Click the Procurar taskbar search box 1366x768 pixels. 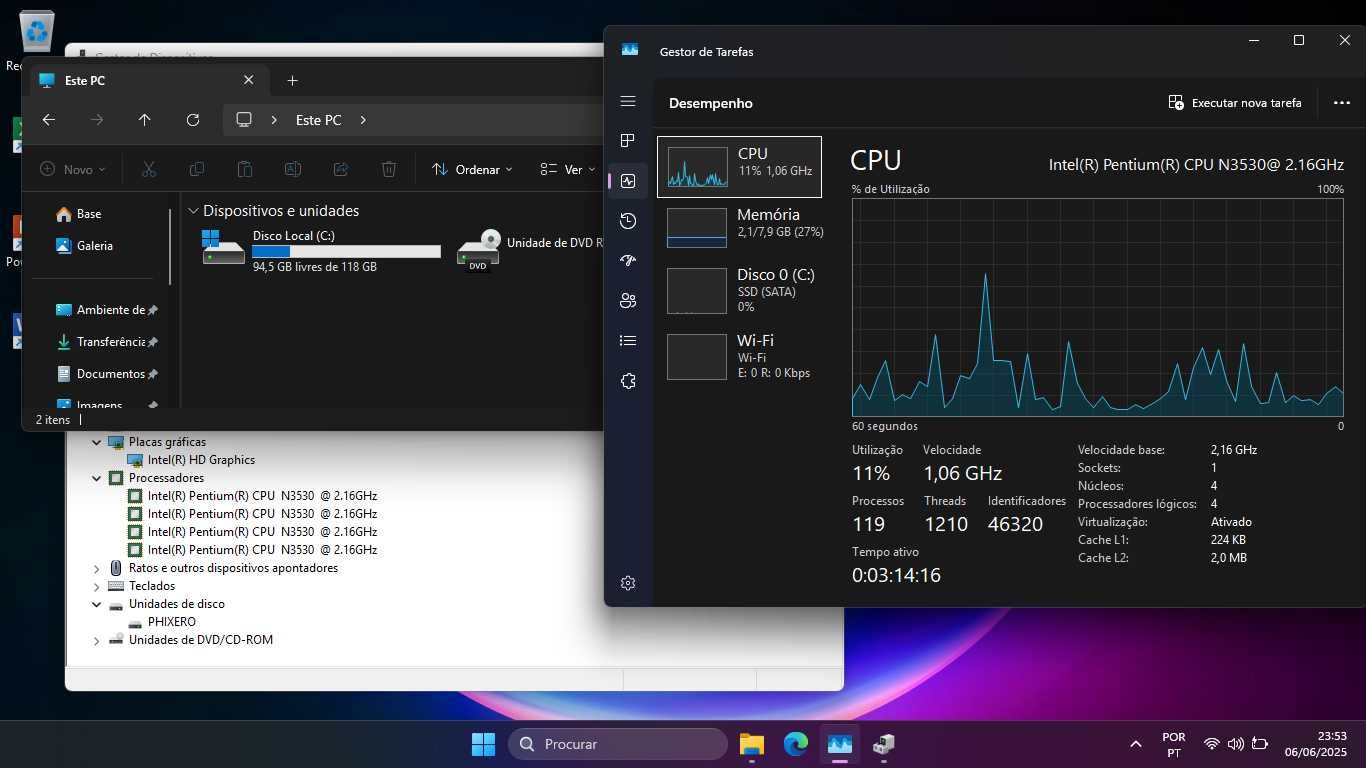click(x=618, y=744)
